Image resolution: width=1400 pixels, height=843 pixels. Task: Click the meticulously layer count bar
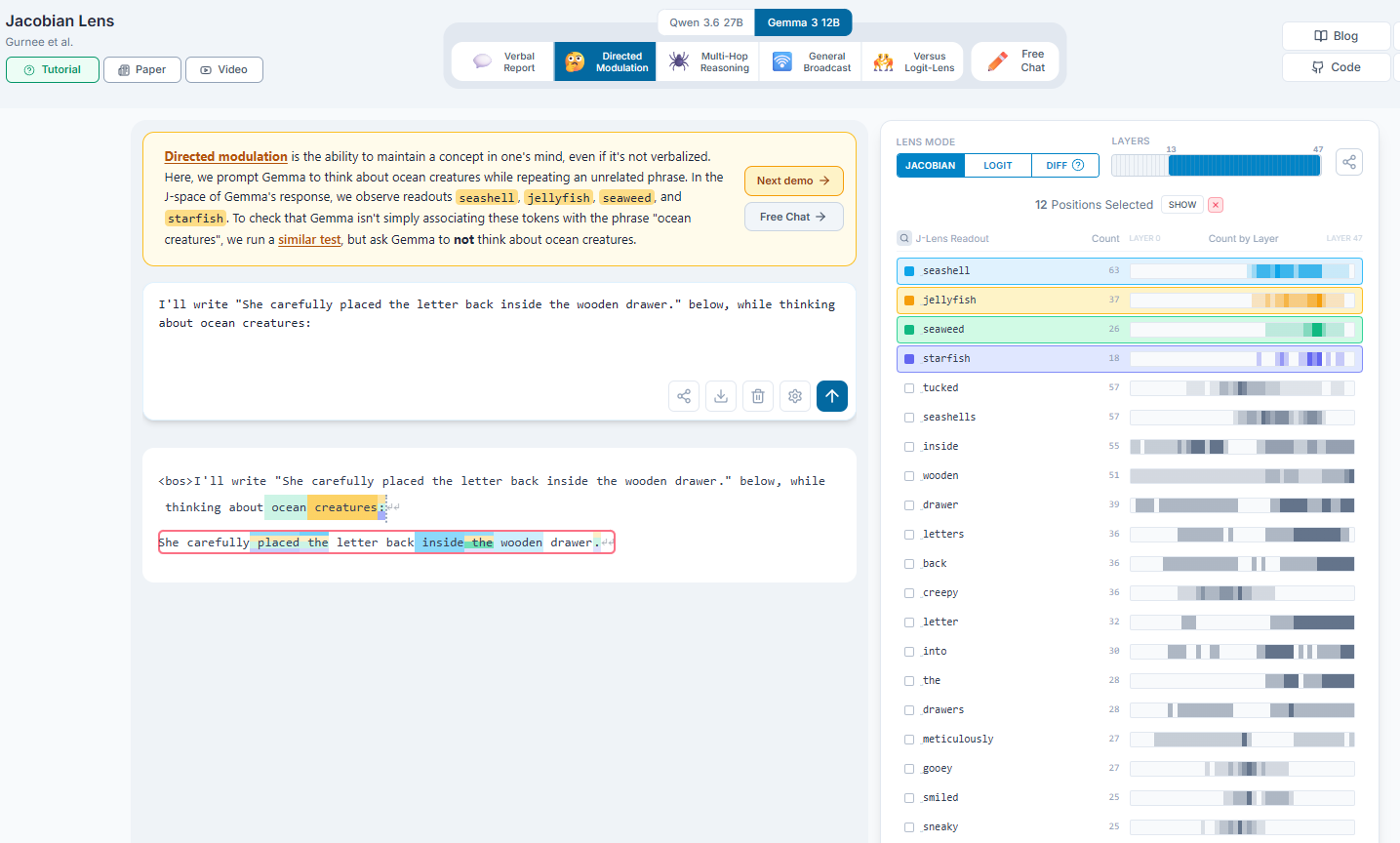(1242, 740)
